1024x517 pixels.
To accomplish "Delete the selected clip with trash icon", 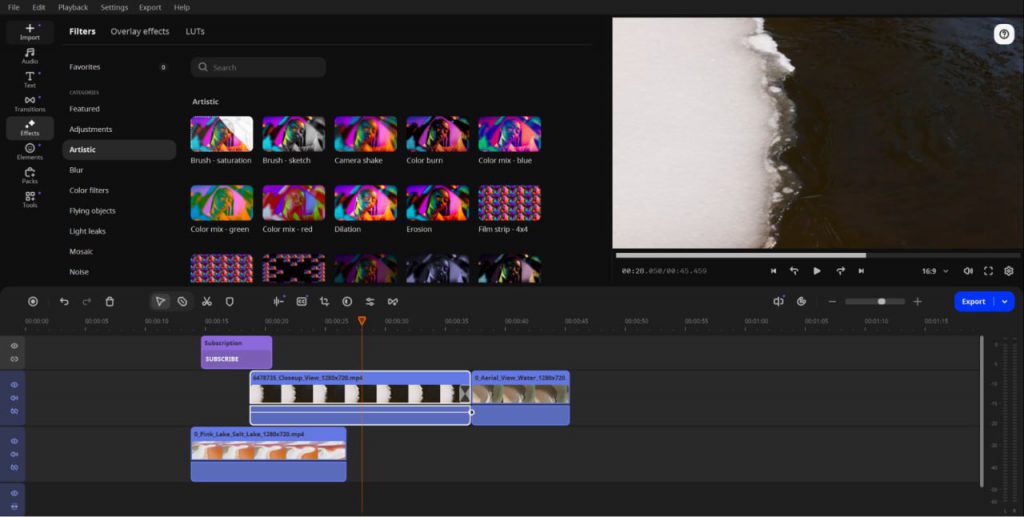I will click(x=110, y=301).
